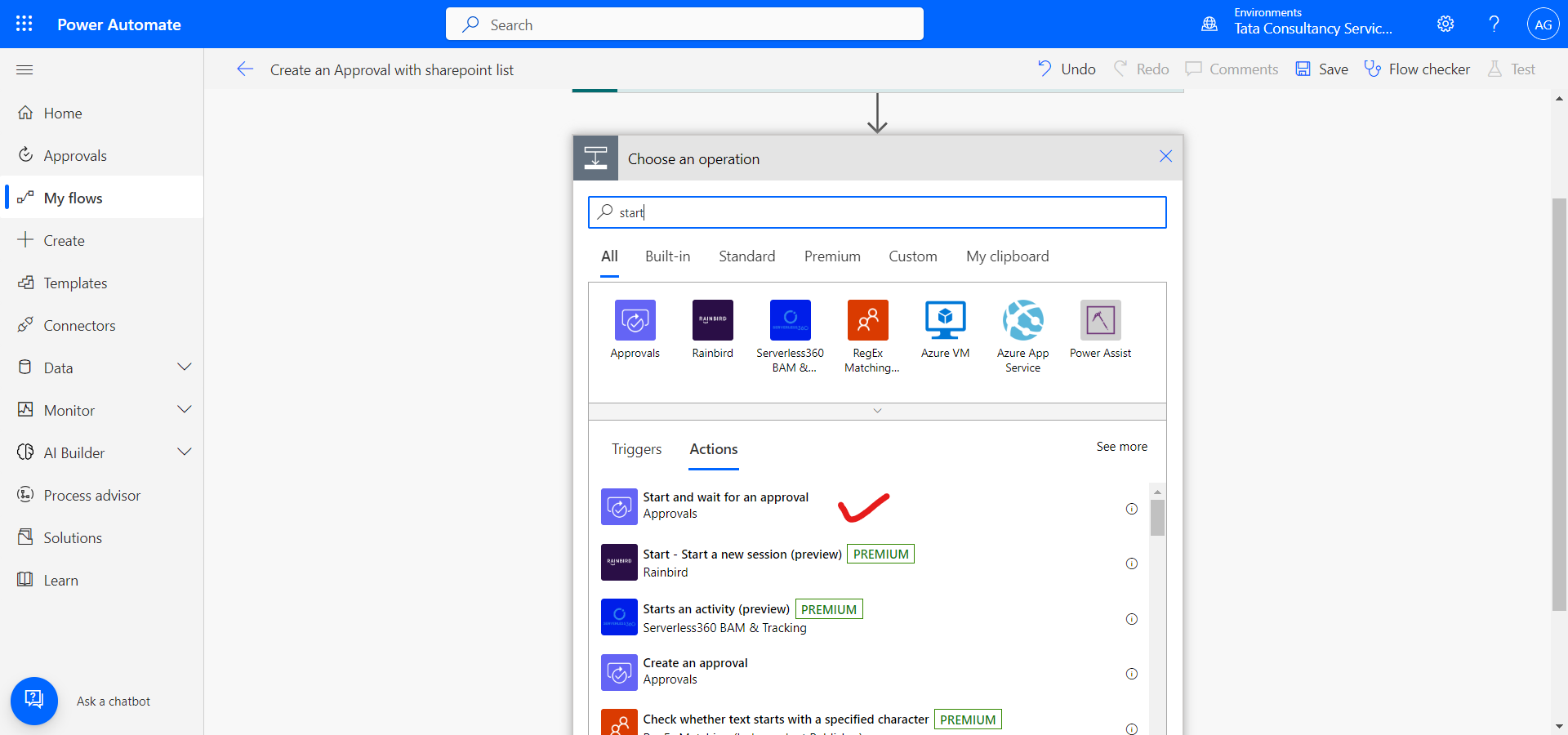Select the RegEx Matching connector
The image size is (1568, 735).
pos(867,320)
